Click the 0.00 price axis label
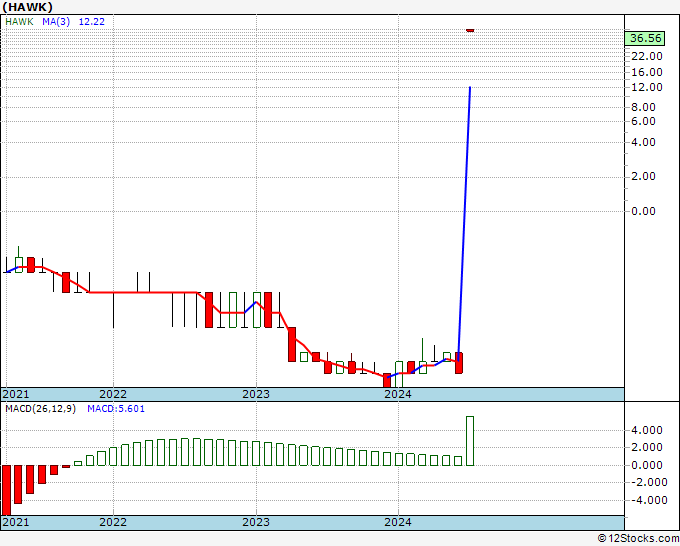Viewport: 680px width, 546px height. pyautogui.click(x=643, y=211)
